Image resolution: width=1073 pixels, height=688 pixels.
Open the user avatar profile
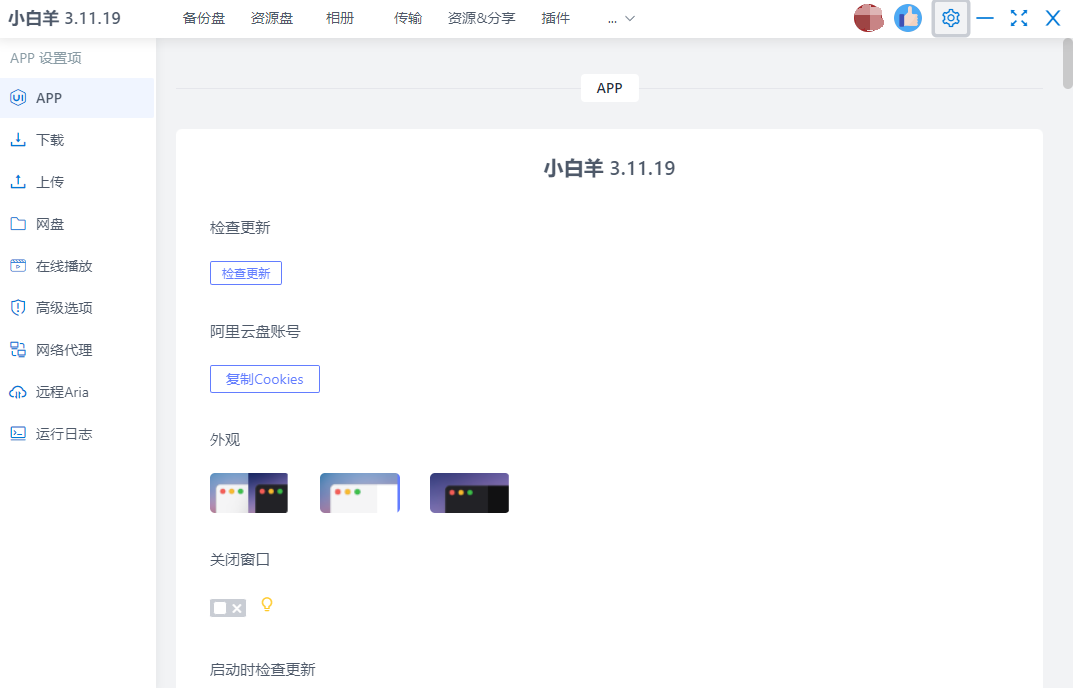[x=868, y=18]
